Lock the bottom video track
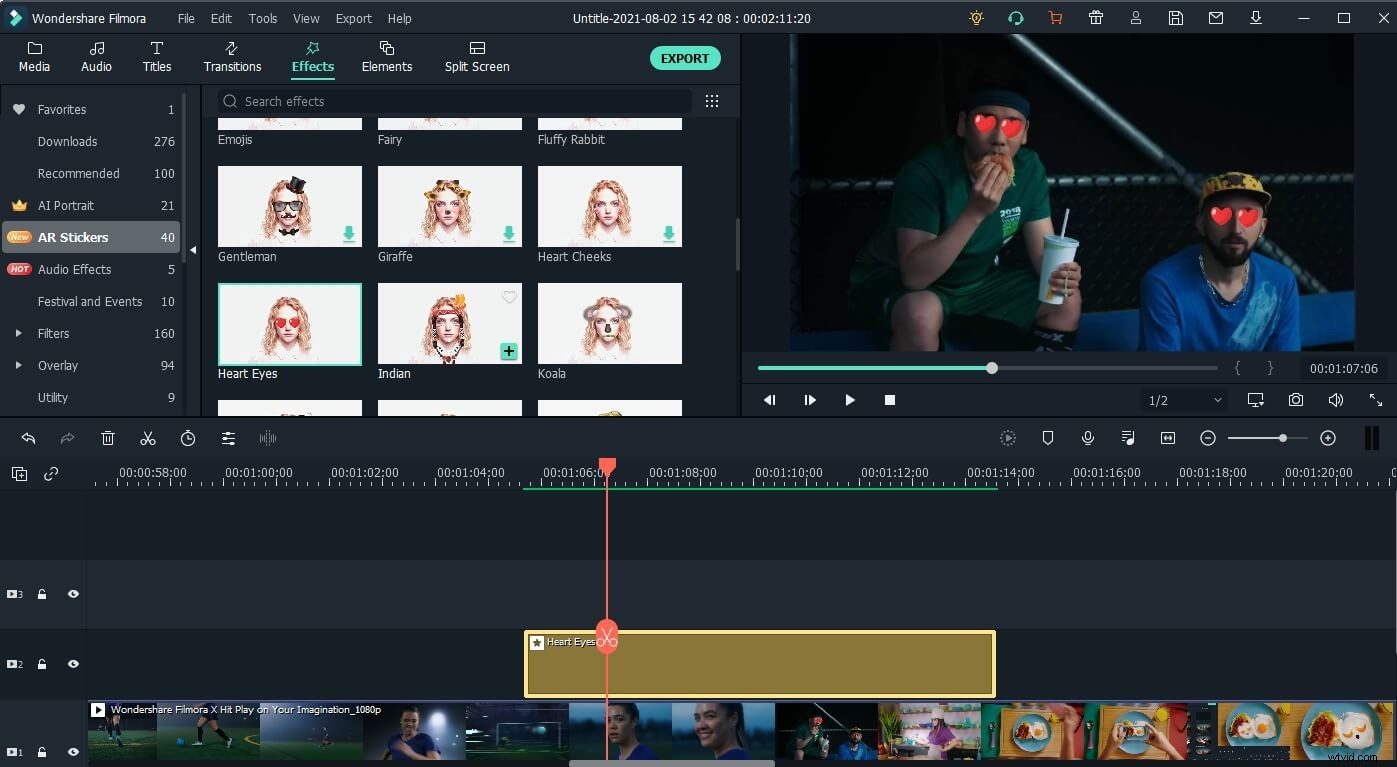Viewport: 1397px width, 767px height. [x=41, y=751]
